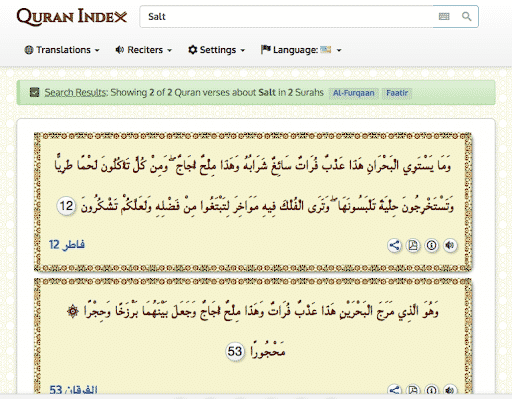Click the magnifier search button

pyautogui.click(x=466, y=16)
